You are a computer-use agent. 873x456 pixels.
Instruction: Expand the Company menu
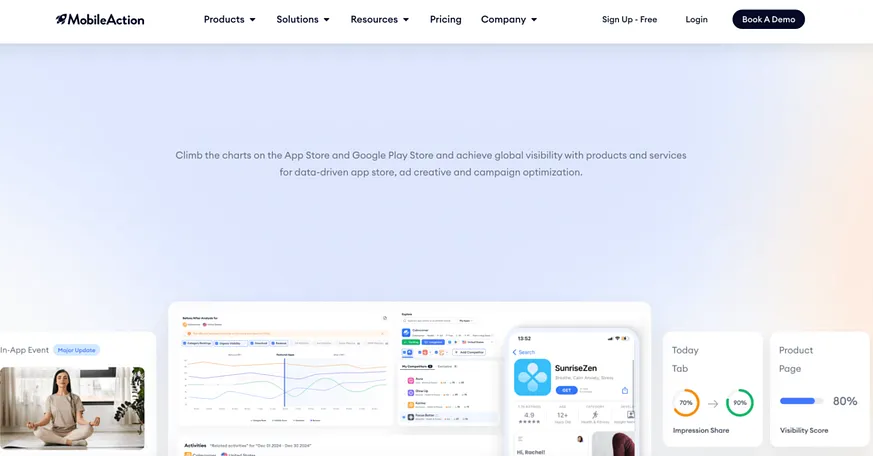tap(509, 19)
